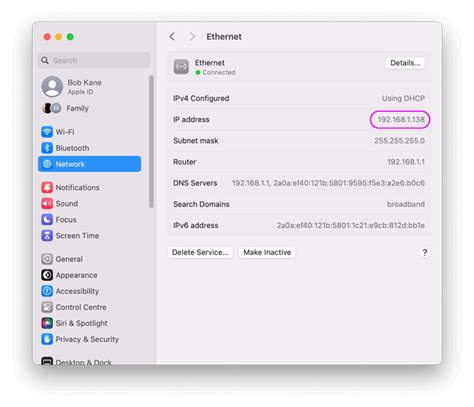Click the Siri & Spotlight icon

[x=47, y=323]
